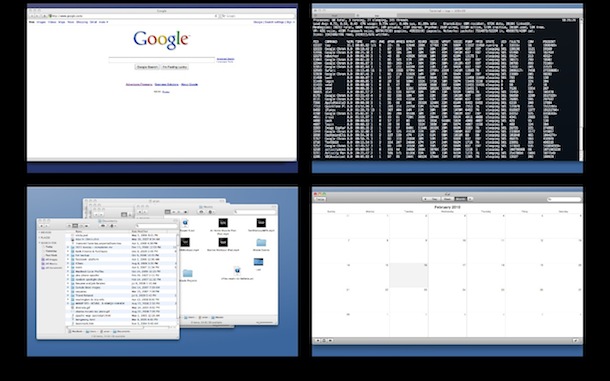Click the iCal Today button
610x381 pixels.
(x=320, y=199)
